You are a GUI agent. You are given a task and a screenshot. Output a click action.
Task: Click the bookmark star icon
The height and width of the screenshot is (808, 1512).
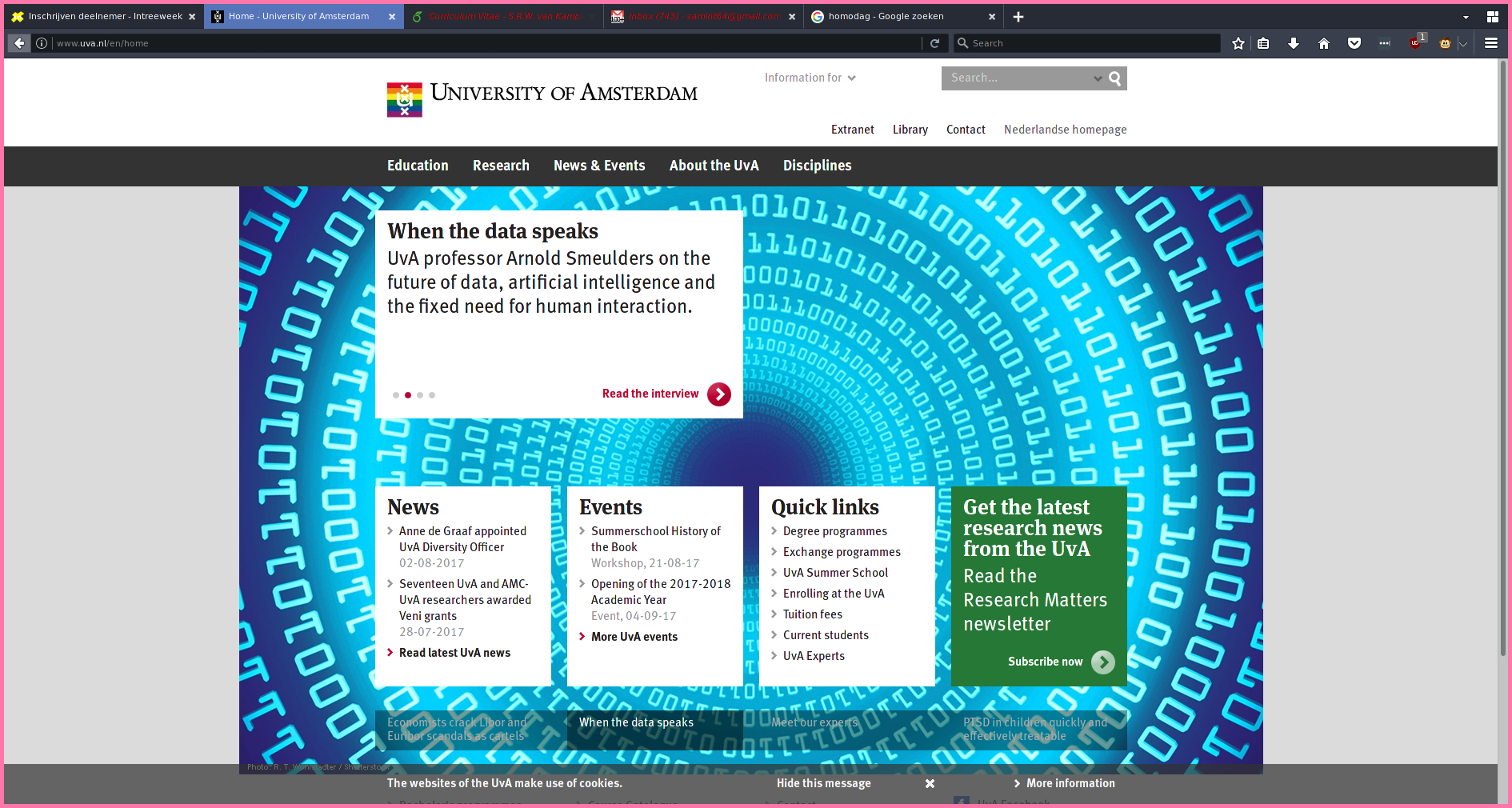(1238, 43)
